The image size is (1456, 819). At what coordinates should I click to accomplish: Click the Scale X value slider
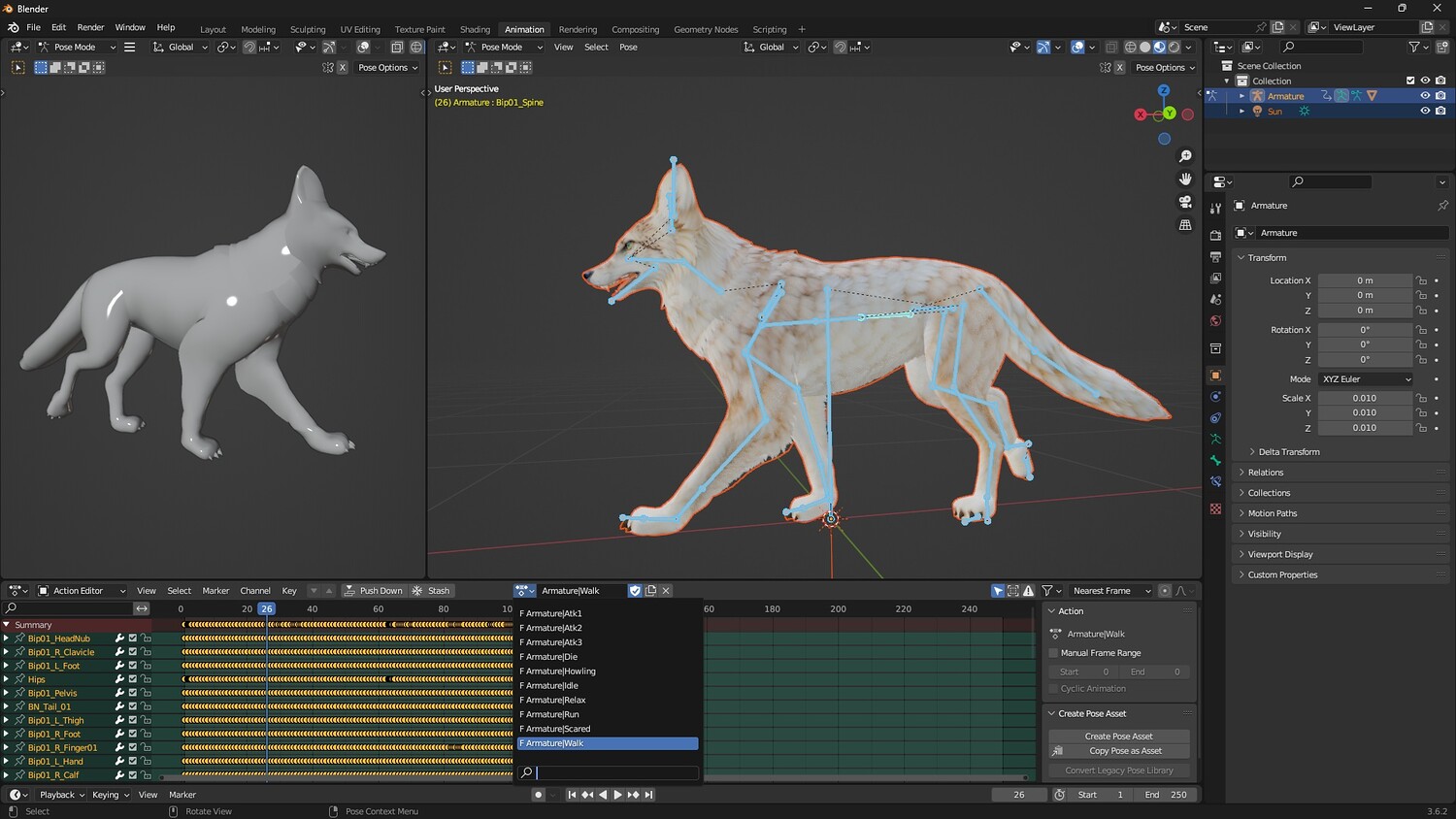point(1364,398)
